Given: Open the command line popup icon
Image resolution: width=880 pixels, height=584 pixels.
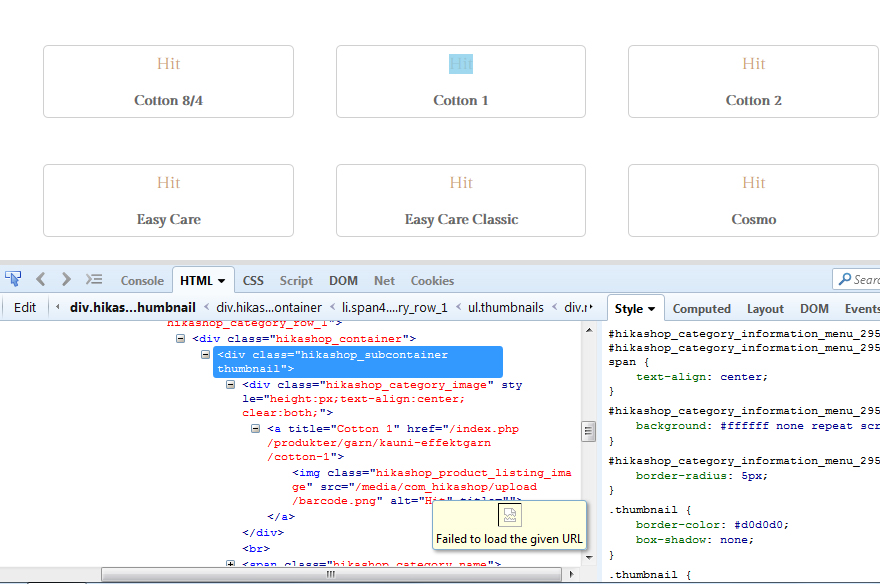Looking at the screenshot, I should pyautogui.click(x=94, y=279).
